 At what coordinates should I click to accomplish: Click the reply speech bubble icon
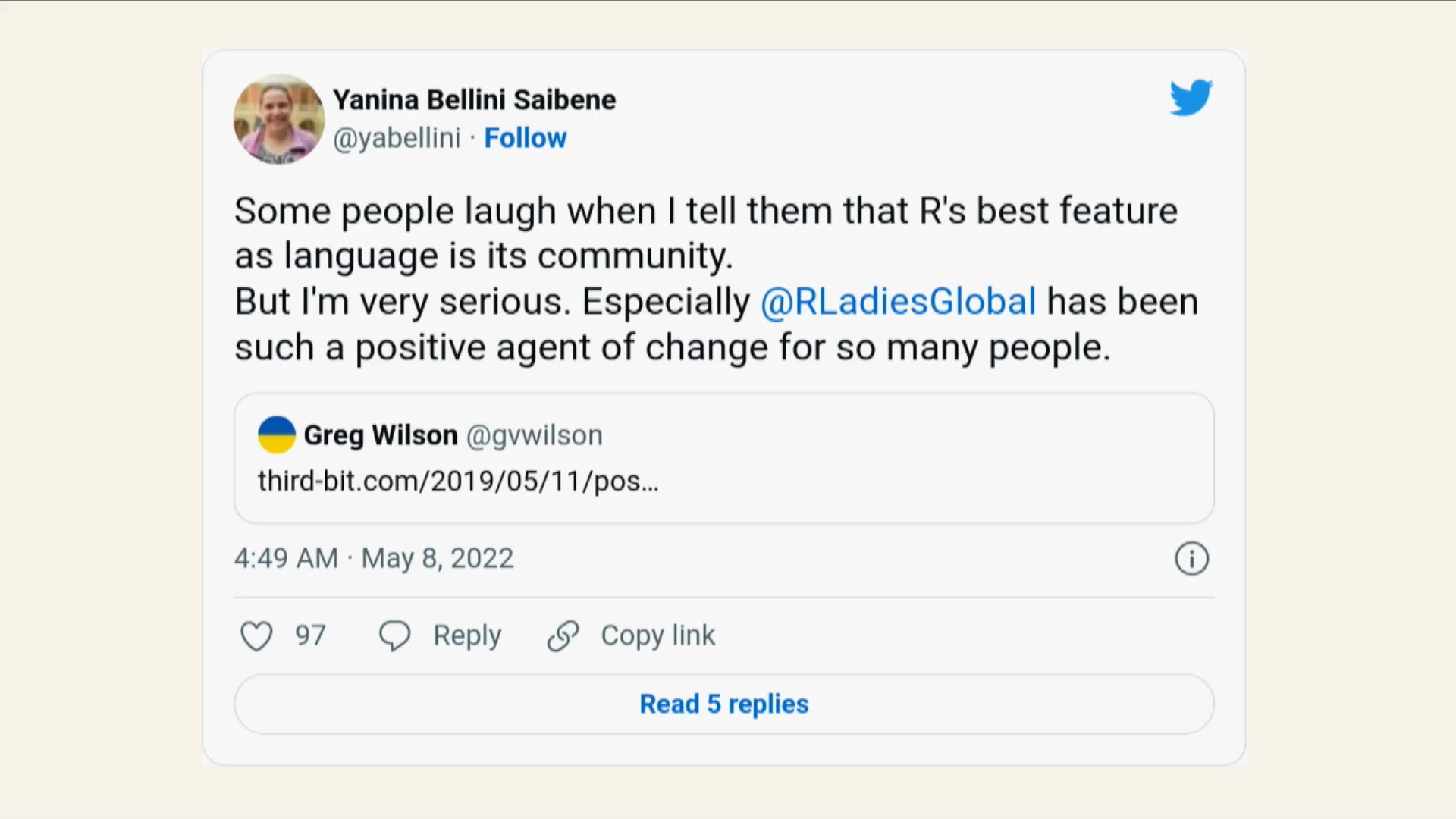click(x=394, y=635)
